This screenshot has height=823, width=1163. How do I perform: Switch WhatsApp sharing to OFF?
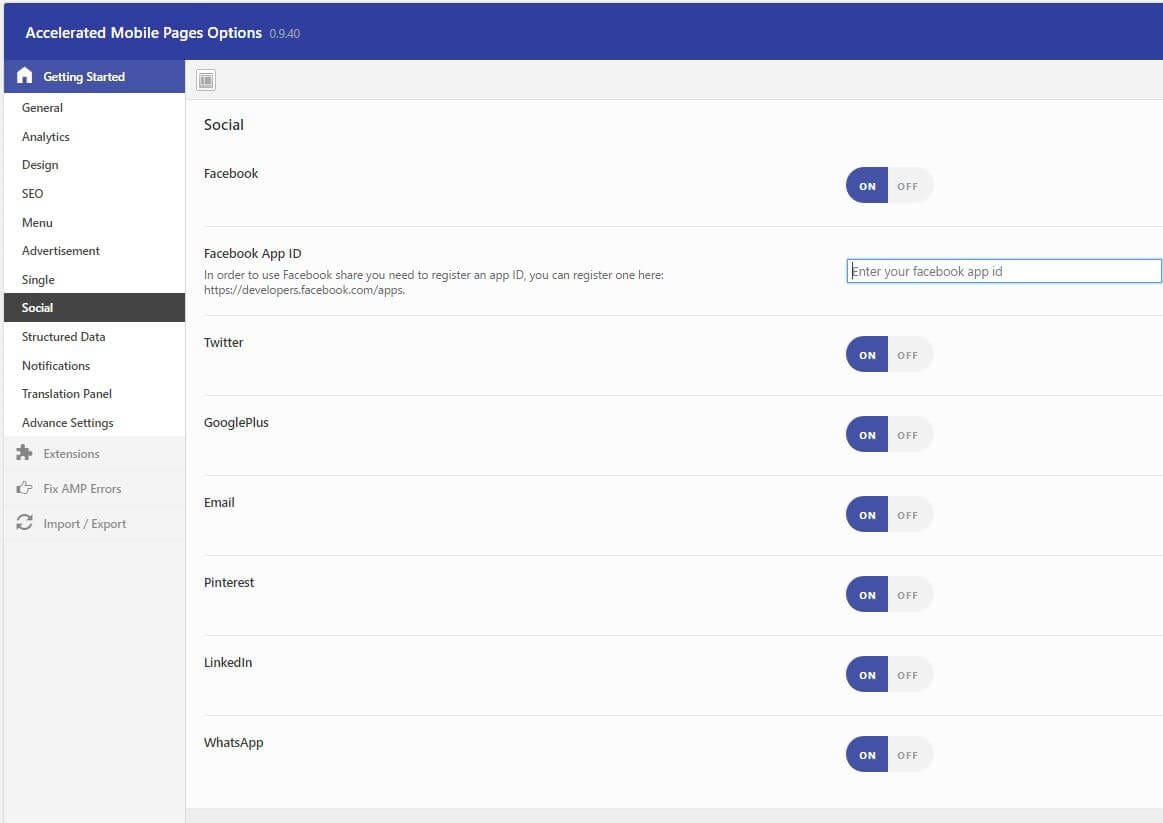click(x=909, y=755)
